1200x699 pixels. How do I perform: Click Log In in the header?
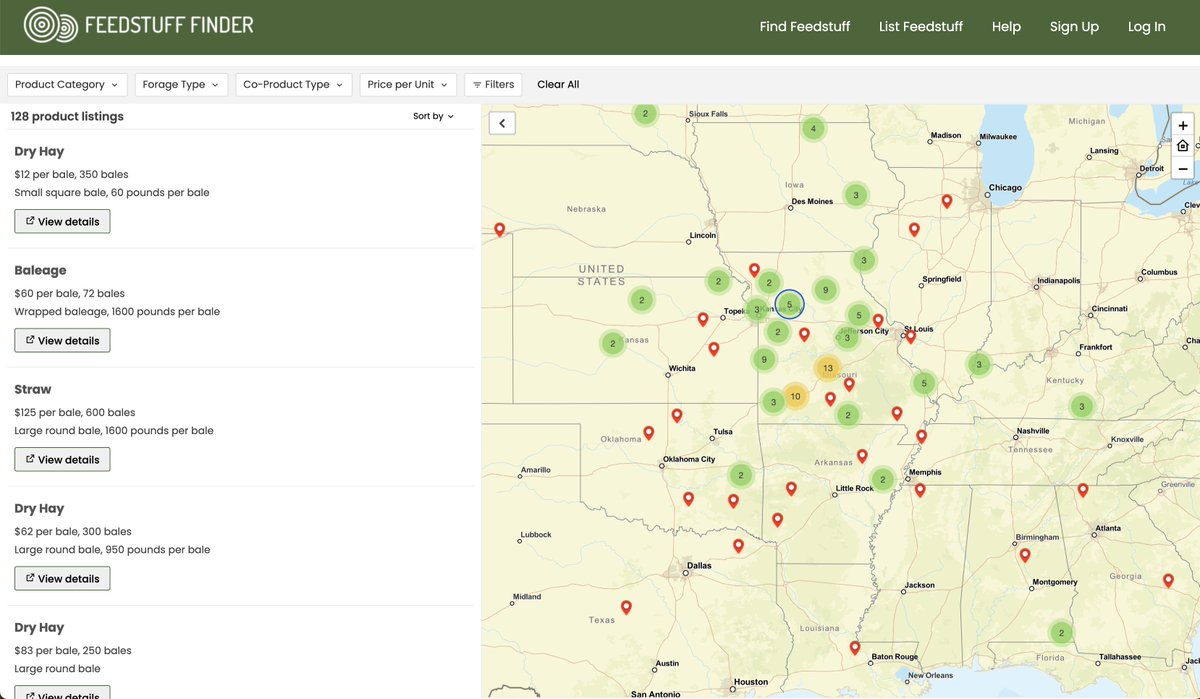tap(1147, 27)
